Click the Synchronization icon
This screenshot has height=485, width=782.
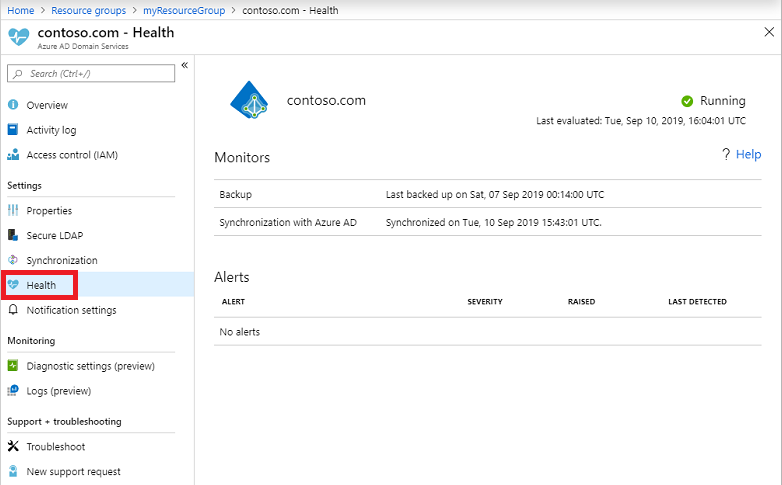(x=13, y=260)
